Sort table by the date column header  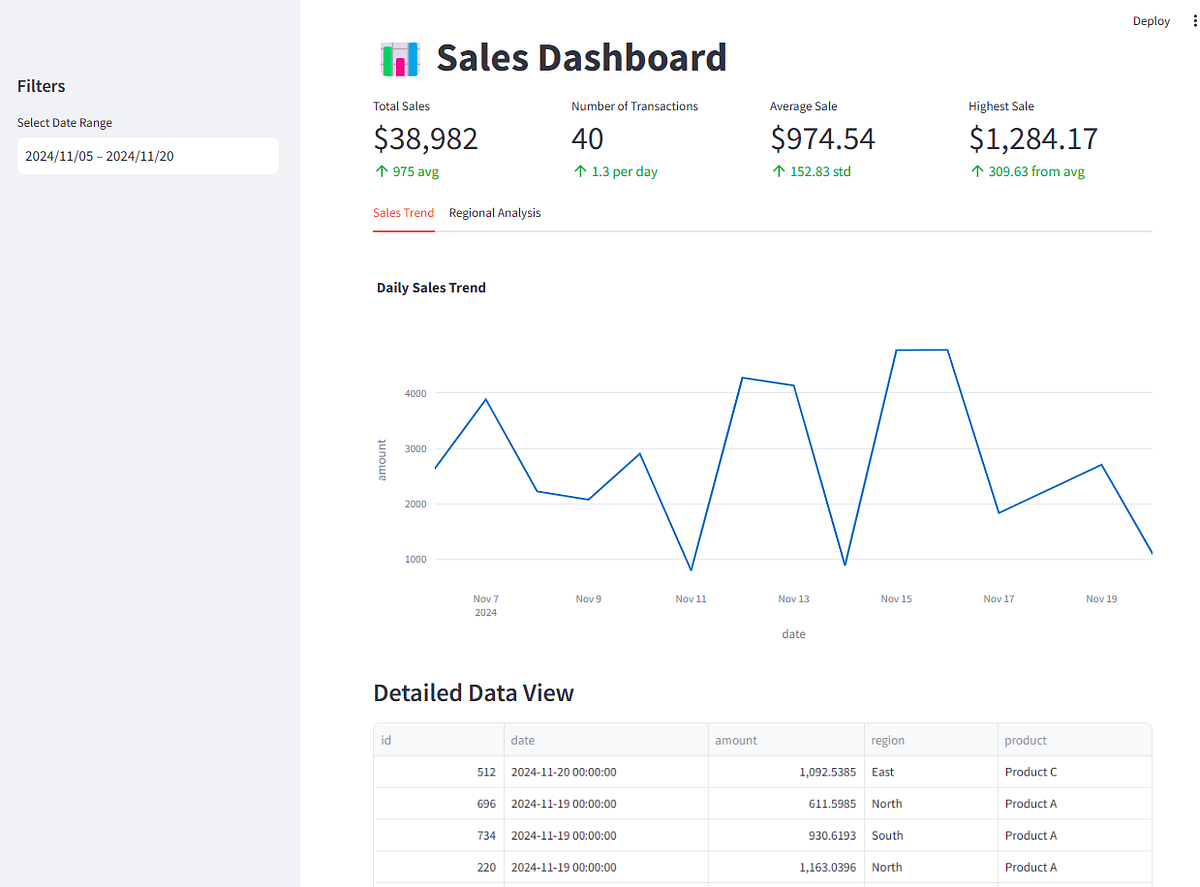tap(606, 740)
